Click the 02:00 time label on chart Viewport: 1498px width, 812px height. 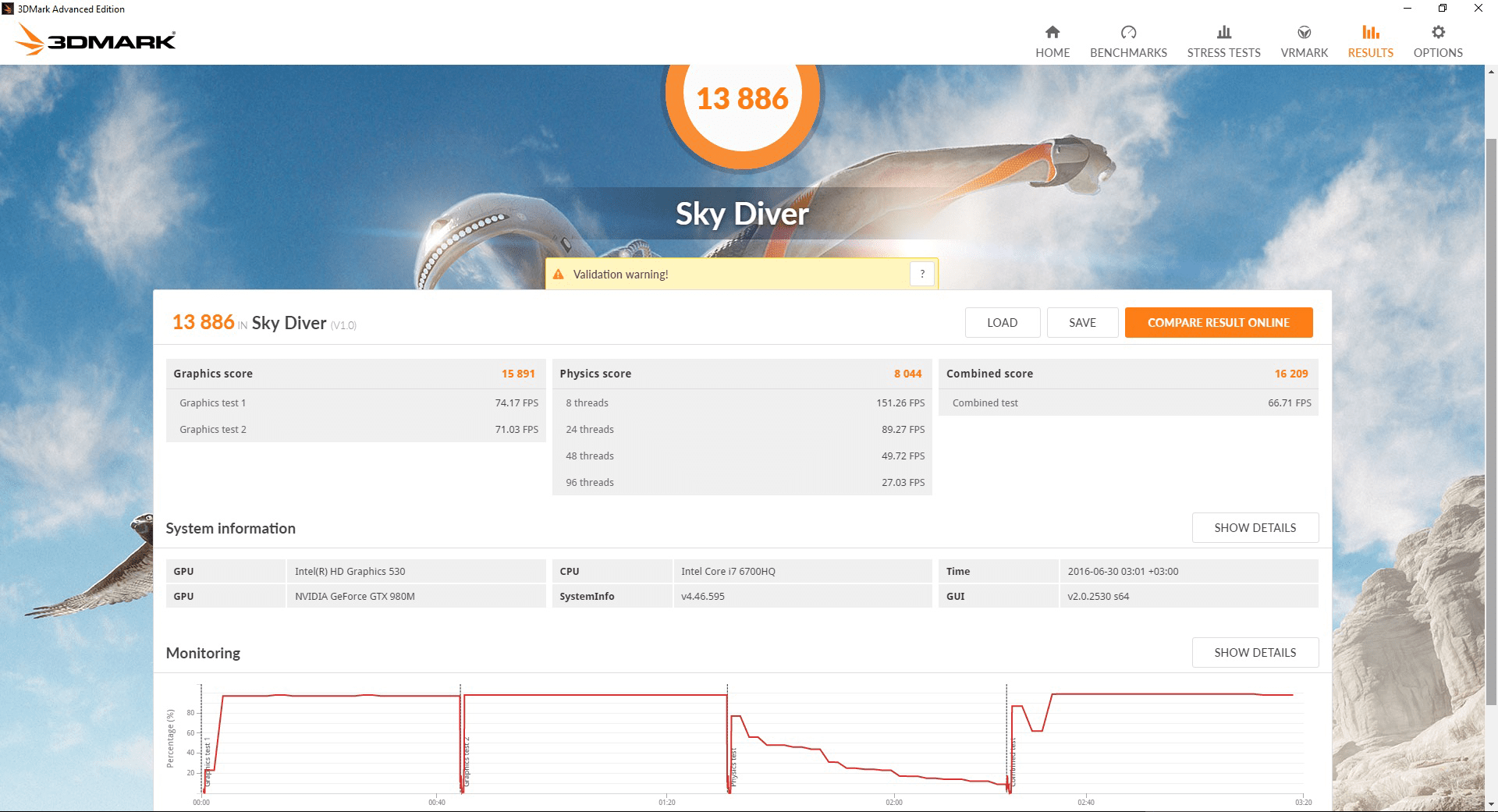click(x=894, y=802)
